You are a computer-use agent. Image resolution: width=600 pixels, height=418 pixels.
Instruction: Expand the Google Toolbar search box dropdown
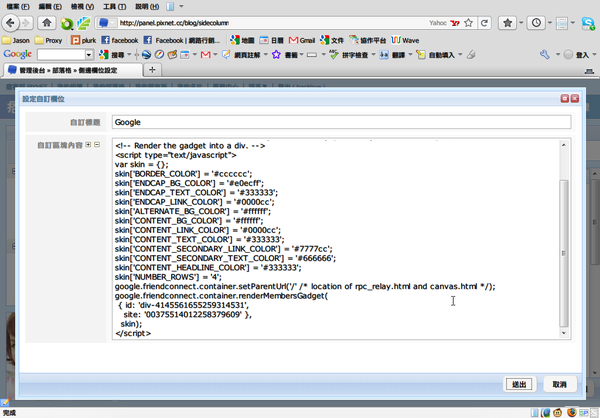89,55
